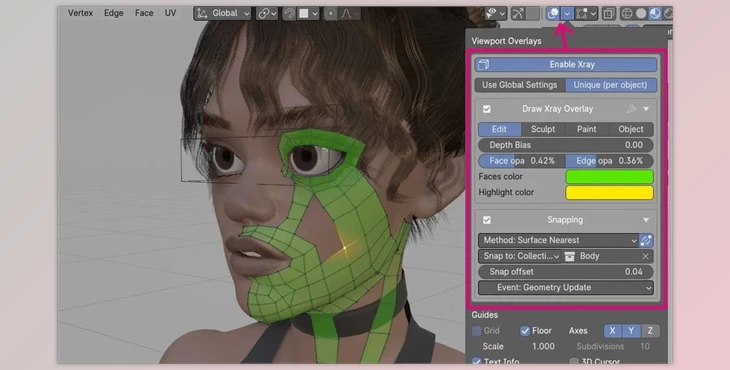Open the UV menu

pos(170,13)
